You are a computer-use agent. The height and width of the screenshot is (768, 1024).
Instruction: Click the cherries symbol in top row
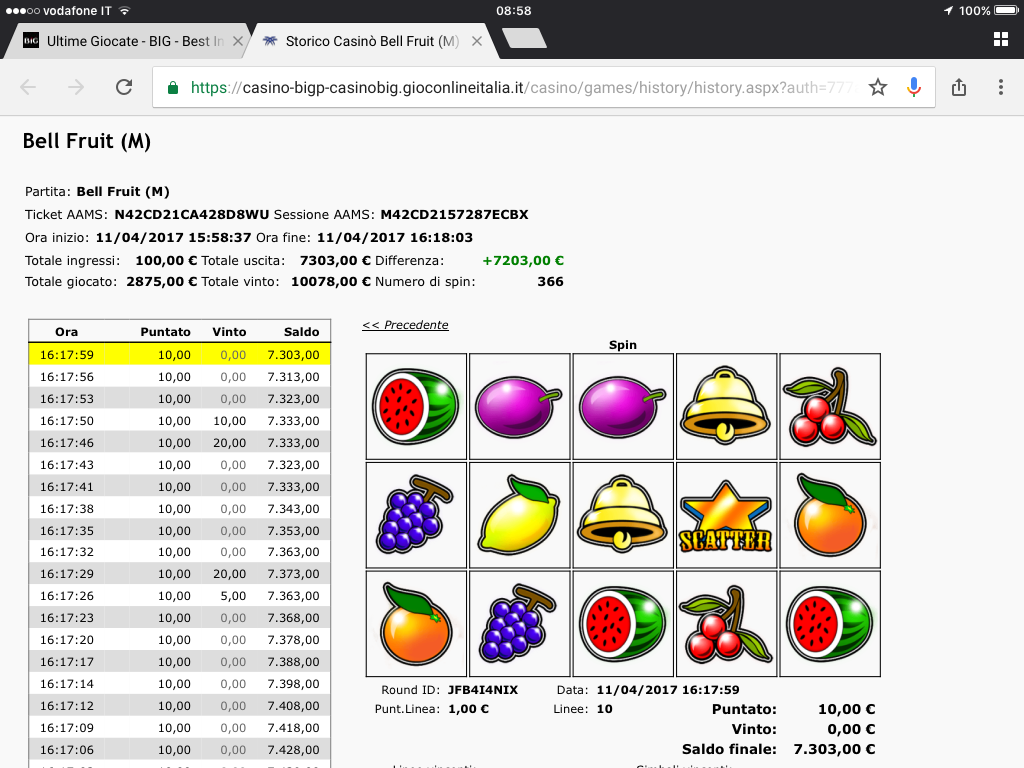coord(830,406)
